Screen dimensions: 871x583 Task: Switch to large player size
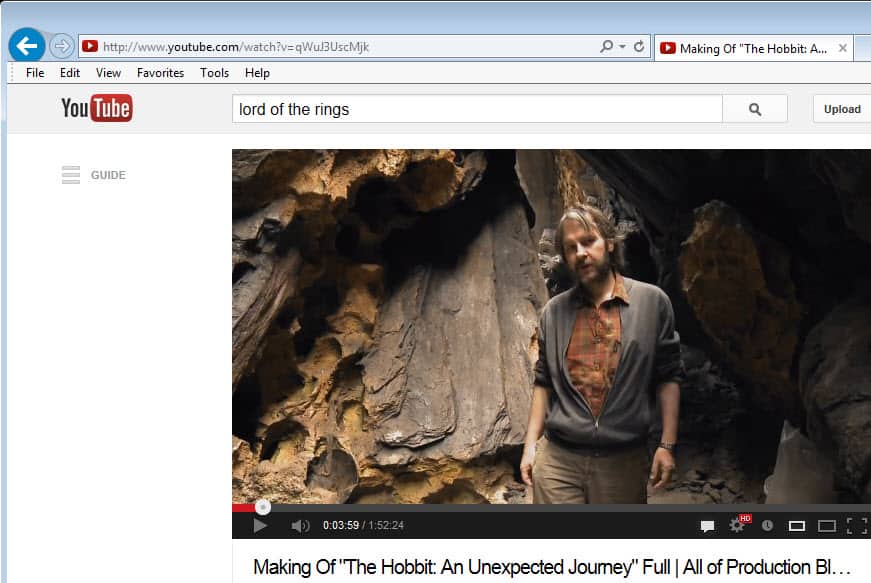click(x=827, y=526)
